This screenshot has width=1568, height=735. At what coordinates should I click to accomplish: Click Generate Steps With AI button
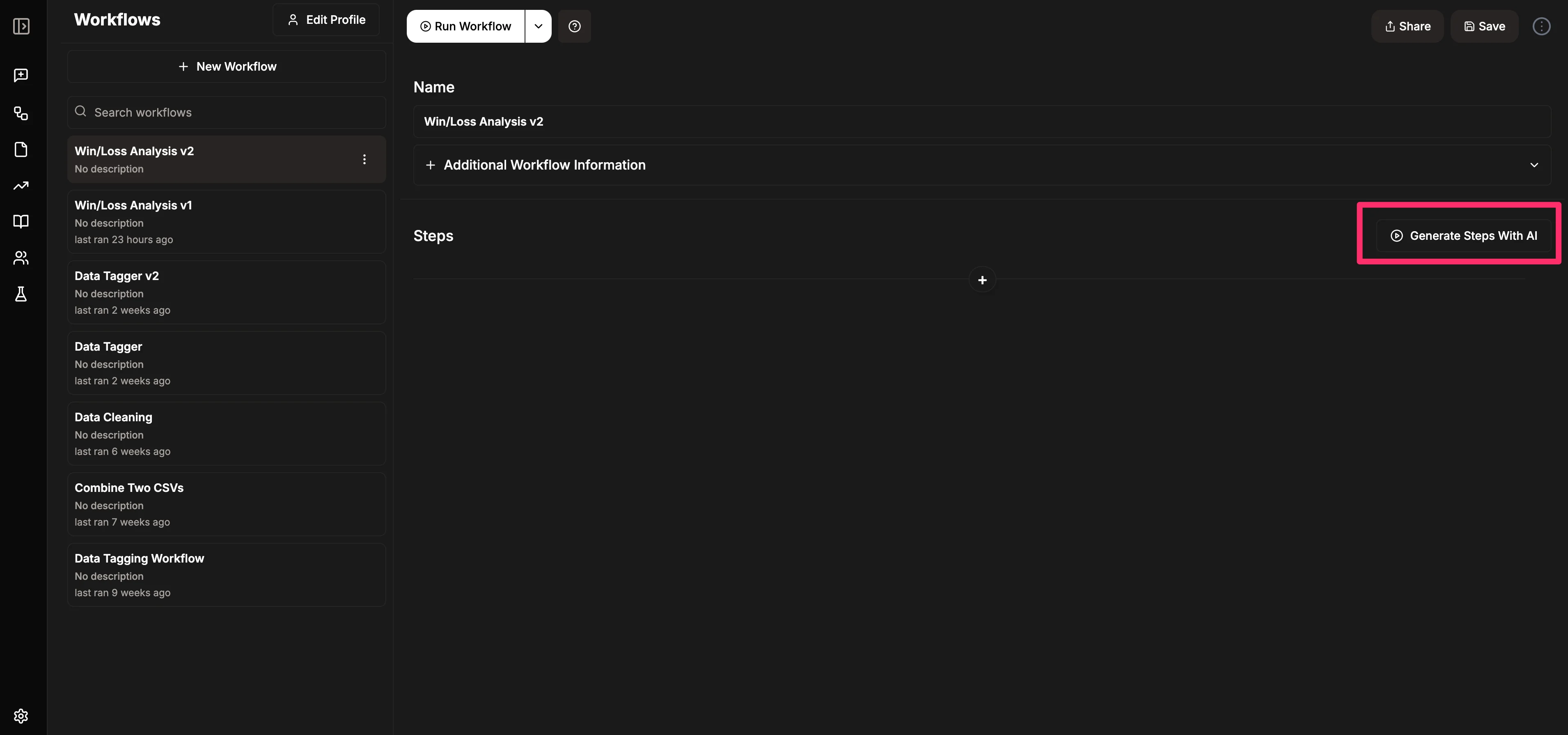1463,236
